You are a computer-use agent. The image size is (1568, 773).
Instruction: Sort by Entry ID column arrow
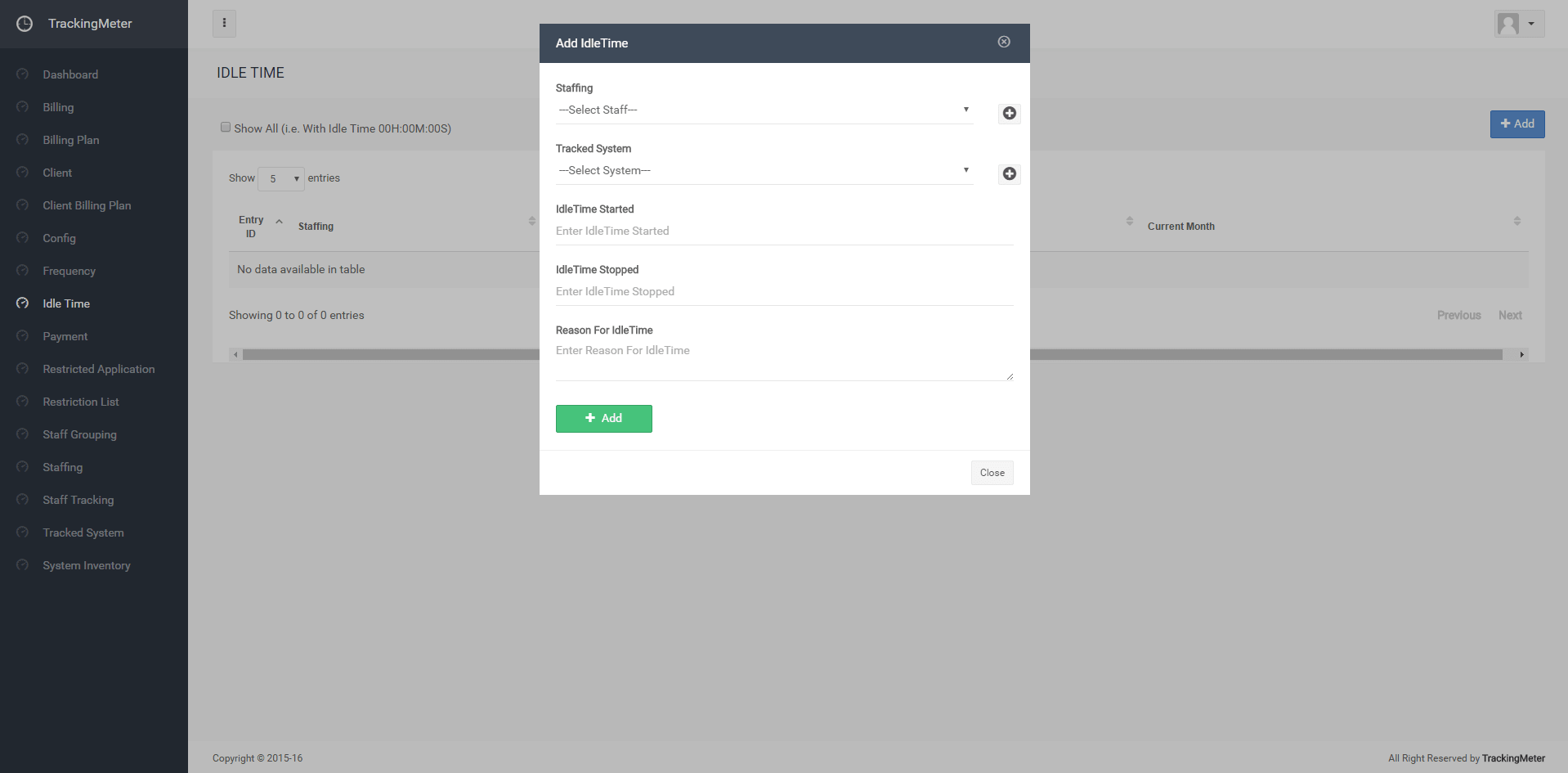(x=279, y=222)
